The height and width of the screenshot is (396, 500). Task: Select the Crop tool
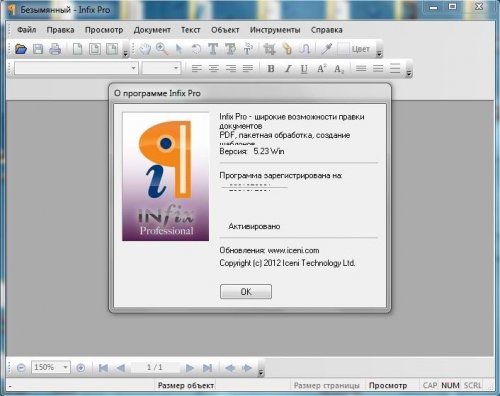pos(269,49)
